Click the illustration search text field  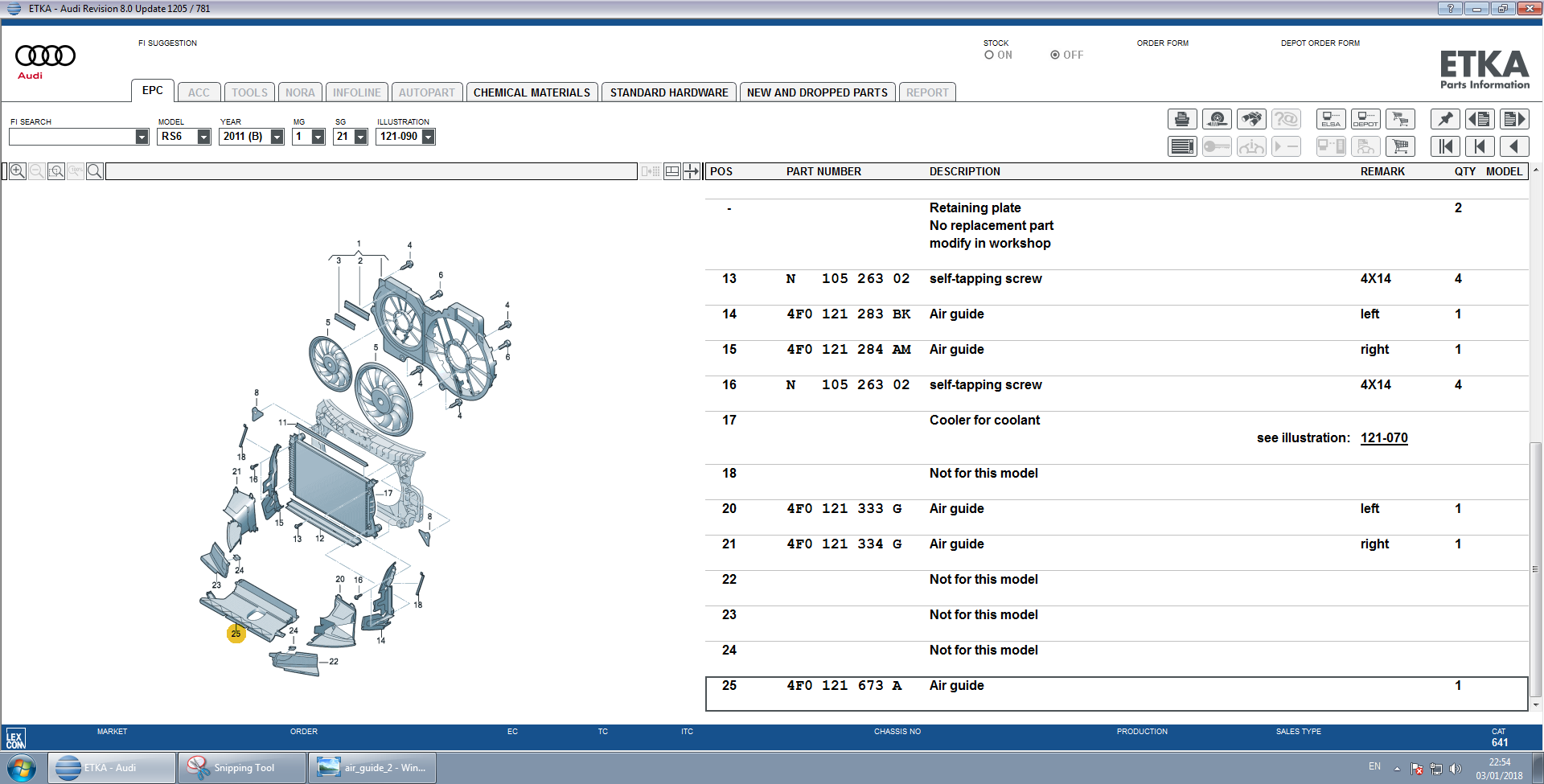click(x=372, y=171)
